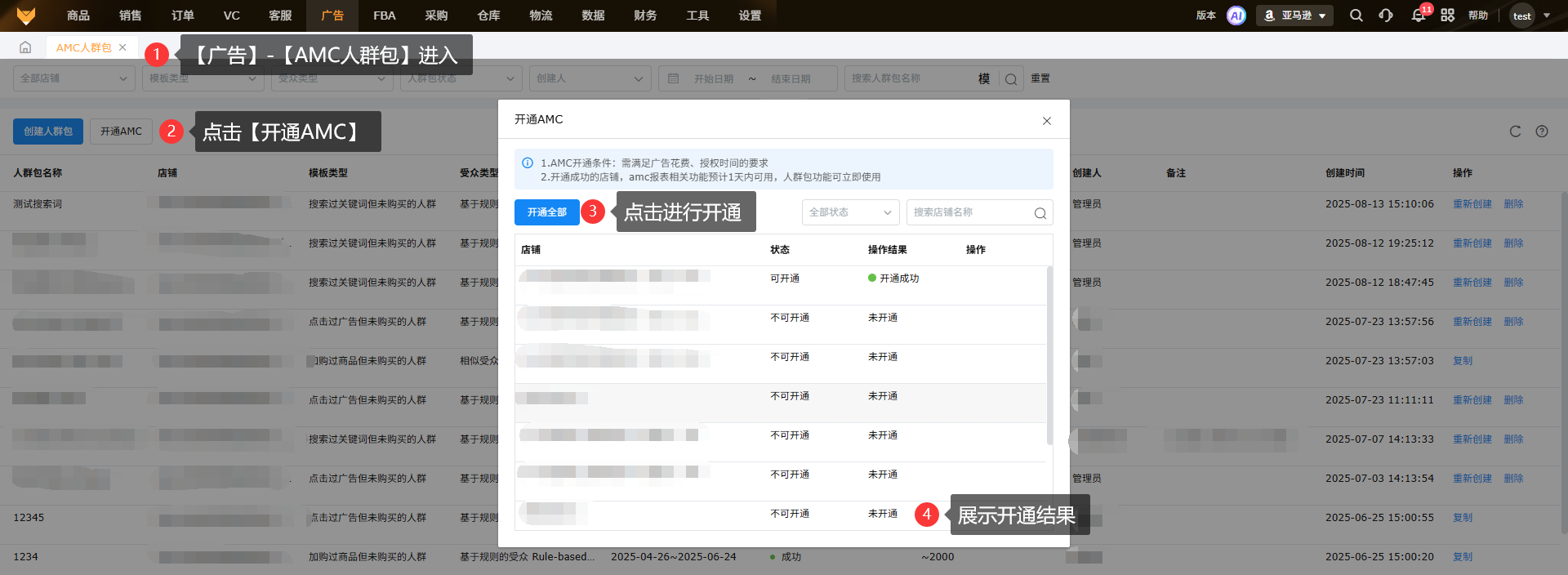Open the FBA menu
Screen dimensions: 1568x575
384,16
